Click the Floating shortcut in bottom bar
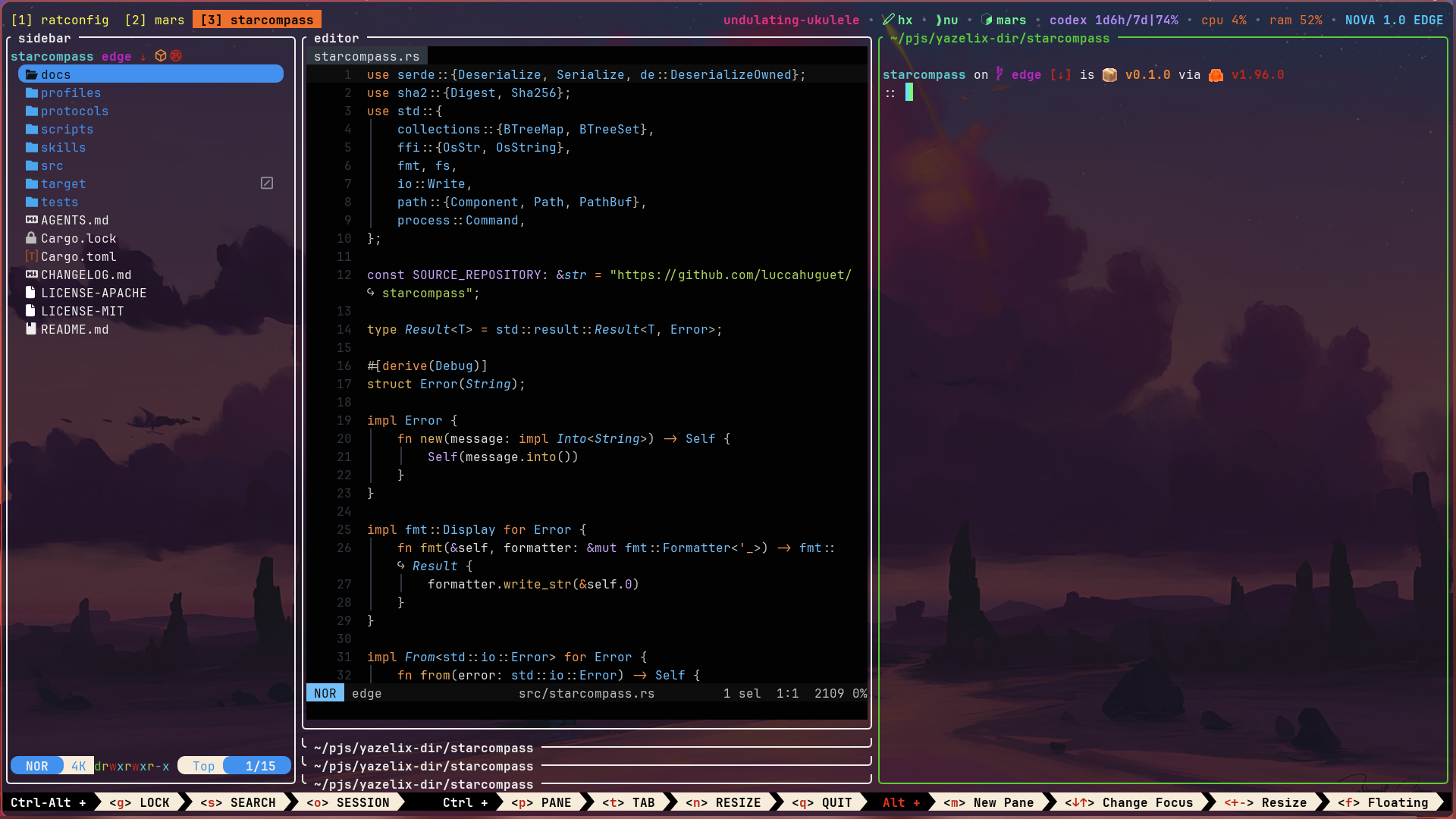Image resolution: width=1456 pixels, height=819 pixels. click(x=1383, y=802)
